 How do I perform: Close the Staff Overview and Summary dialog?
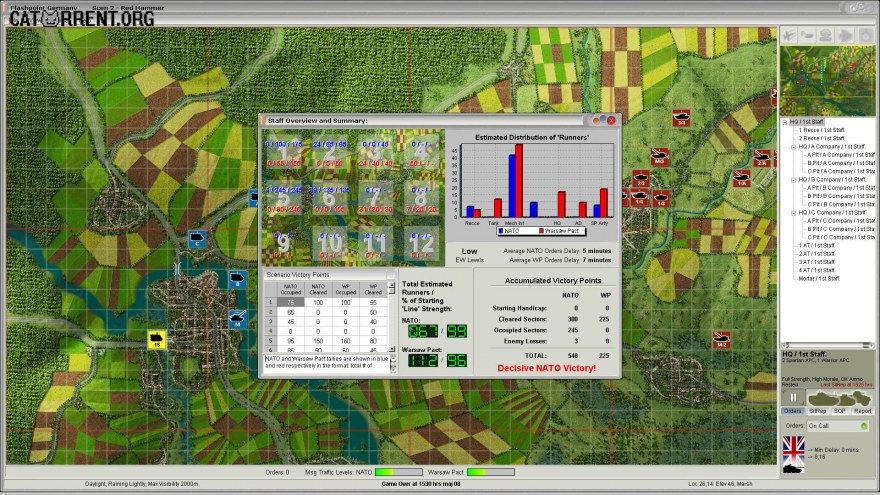[611, 120]
